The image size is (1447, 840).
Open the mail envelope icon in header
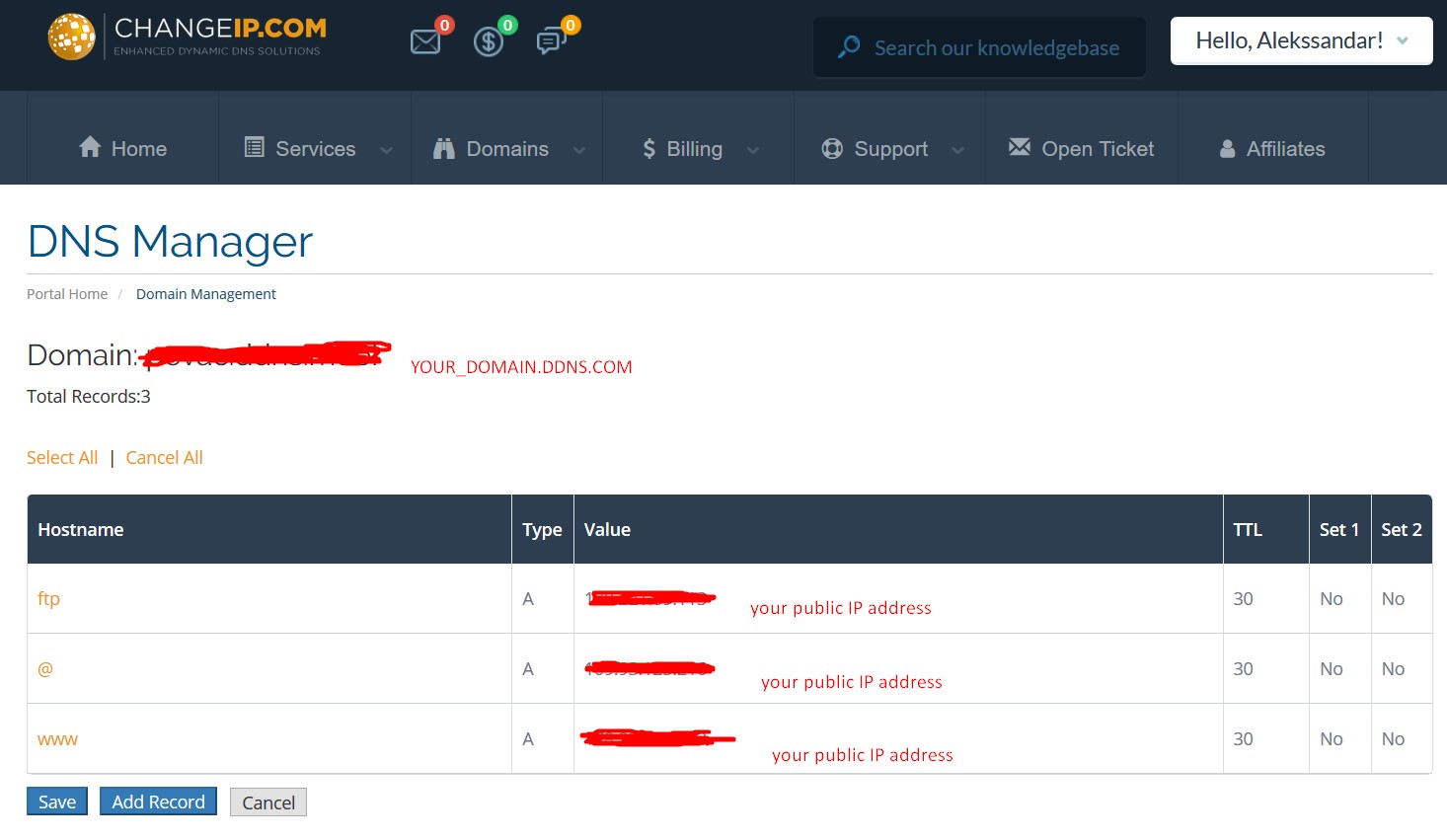pyautogui.click(x=425, y=41)
